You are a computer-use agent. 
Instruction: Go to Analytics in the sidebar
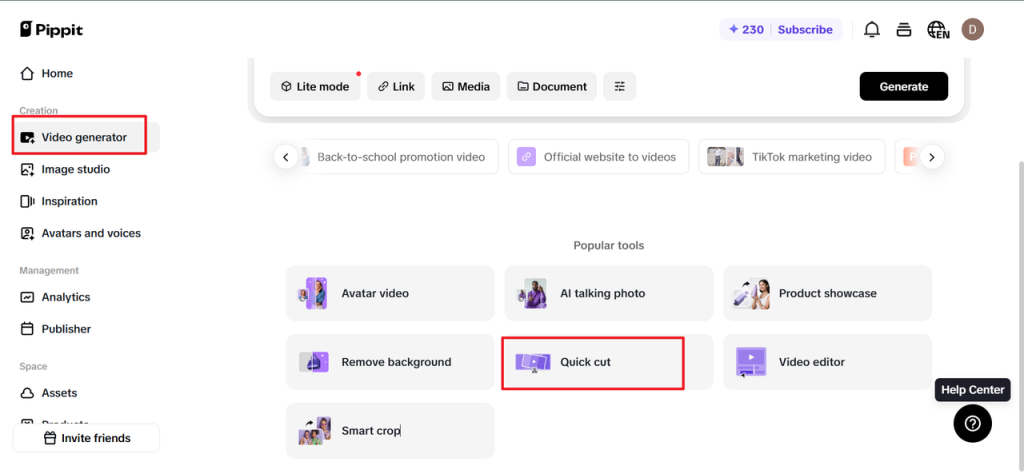click(x=65, y=297)
